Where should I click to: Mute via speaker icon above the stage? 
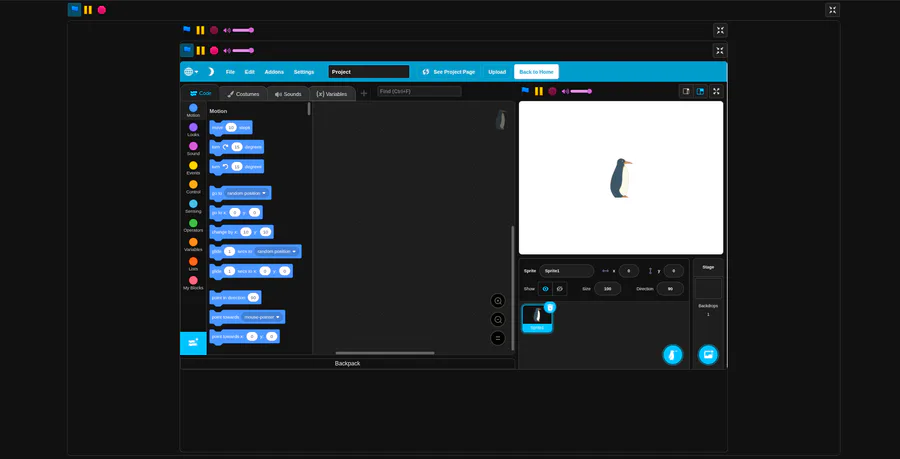pos(565,91)
